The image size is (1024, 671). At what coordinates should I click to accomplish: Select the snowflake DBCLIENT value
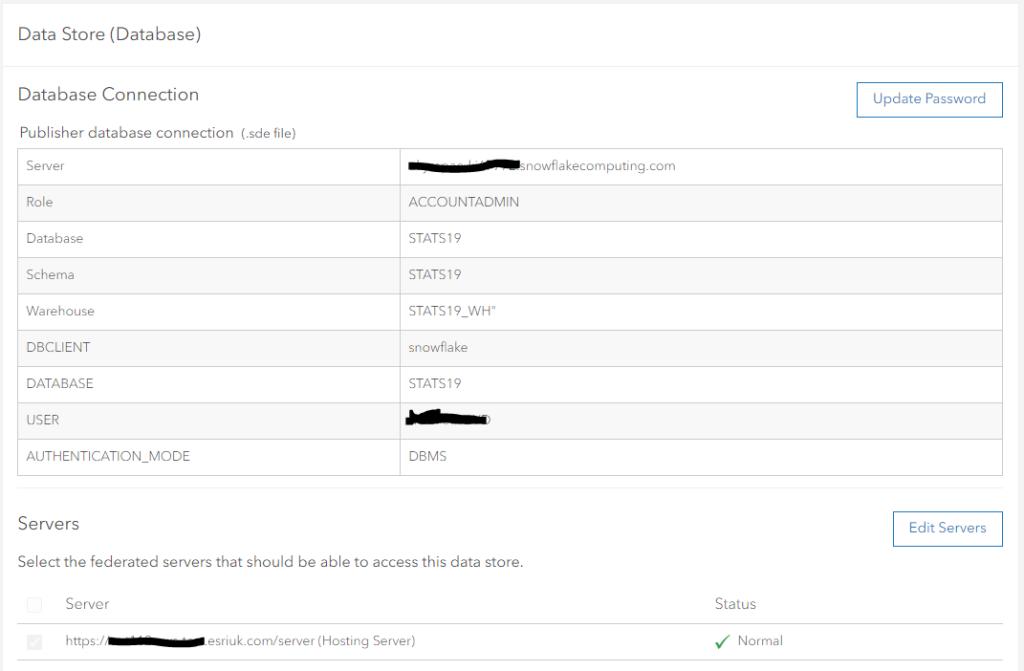point(438,347)
